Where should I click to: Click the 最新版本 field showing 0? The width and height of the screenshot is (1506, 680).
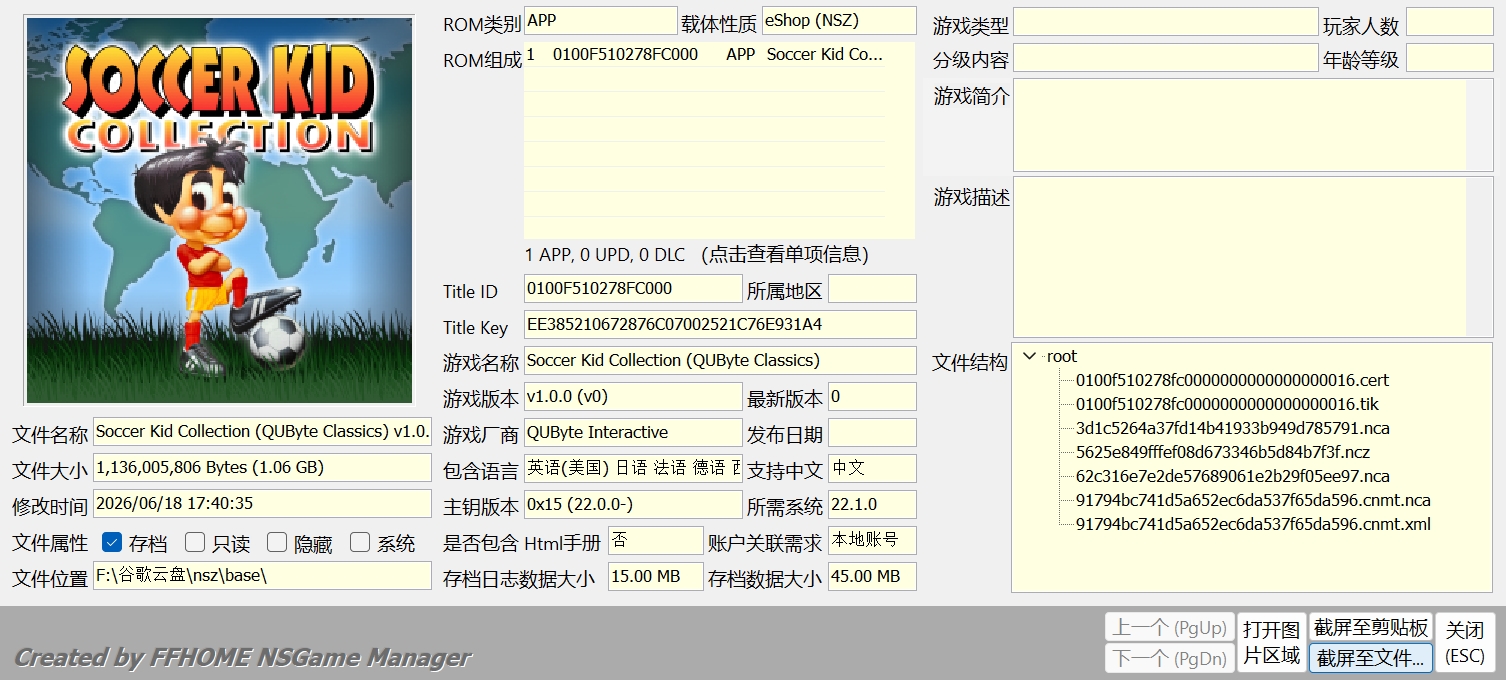(x=872, y=396)
